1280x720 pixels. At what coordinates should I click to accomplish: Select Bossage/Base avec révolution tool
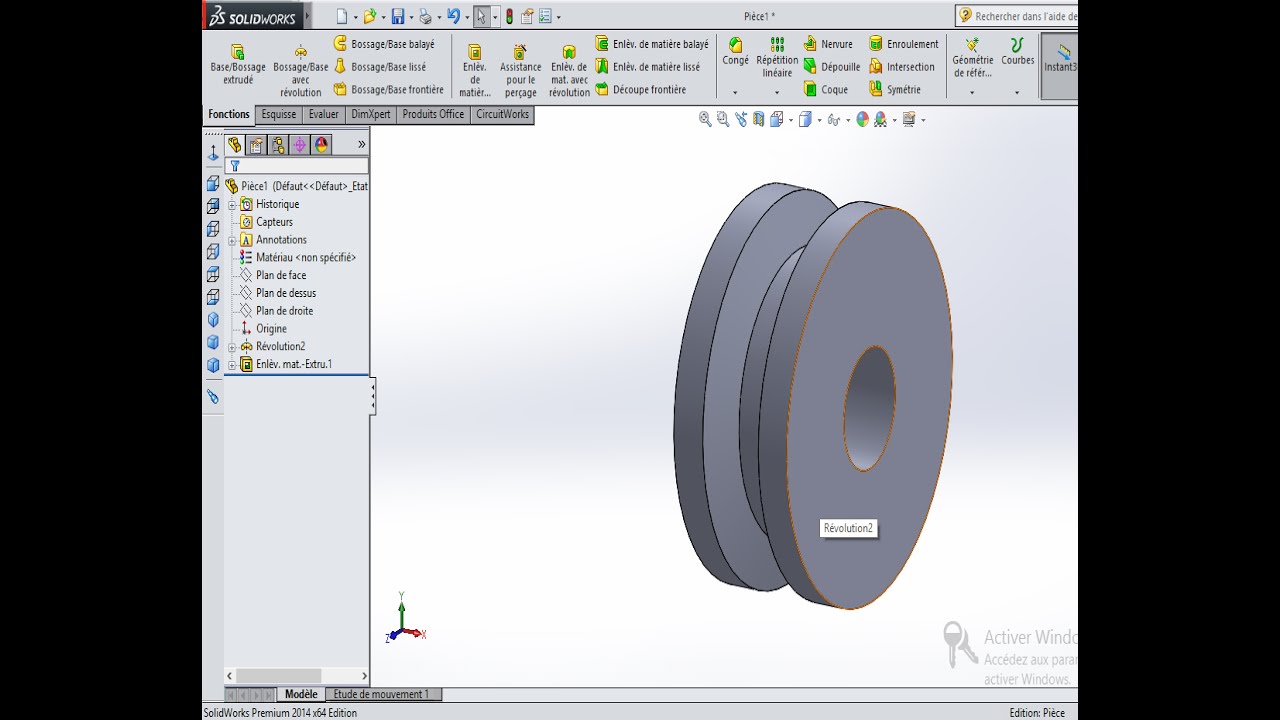(x=301, y=70)
